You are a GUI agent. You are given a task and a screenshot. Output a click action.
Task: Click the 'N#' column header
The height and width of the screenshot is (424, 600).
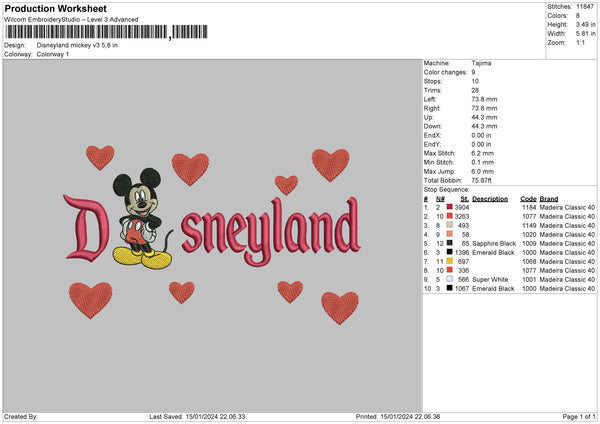(440, 199)
